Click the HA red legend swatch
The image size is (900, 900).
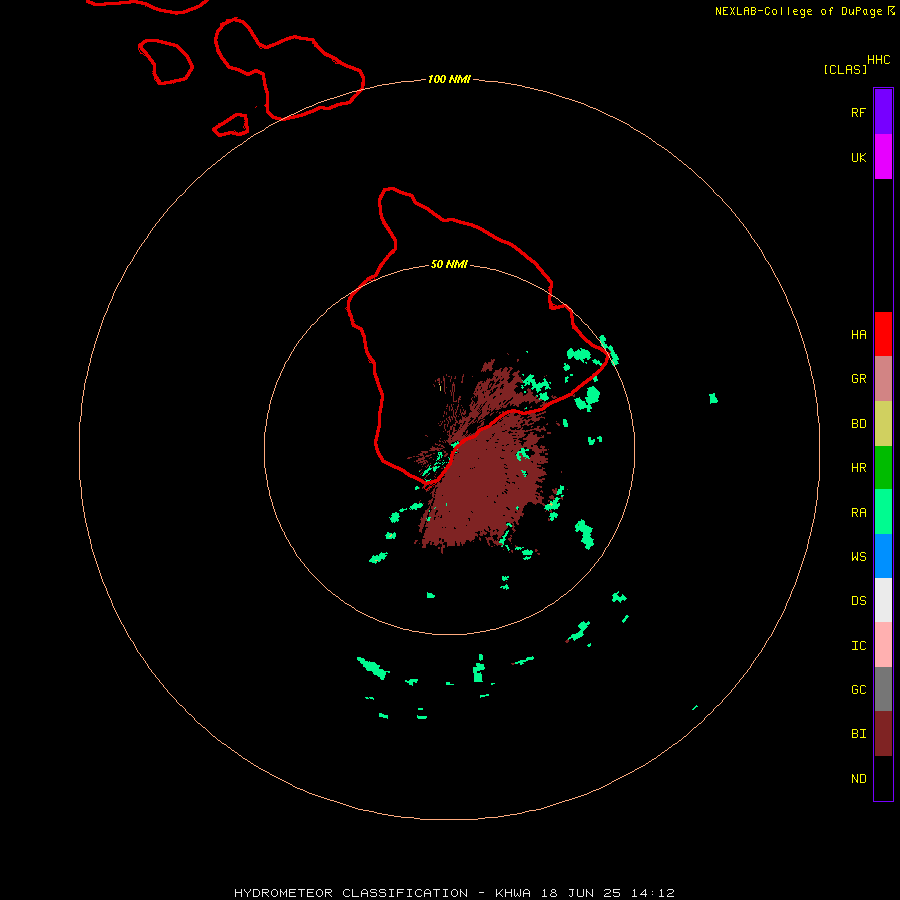pyautogui.click(x=883, y=334)
